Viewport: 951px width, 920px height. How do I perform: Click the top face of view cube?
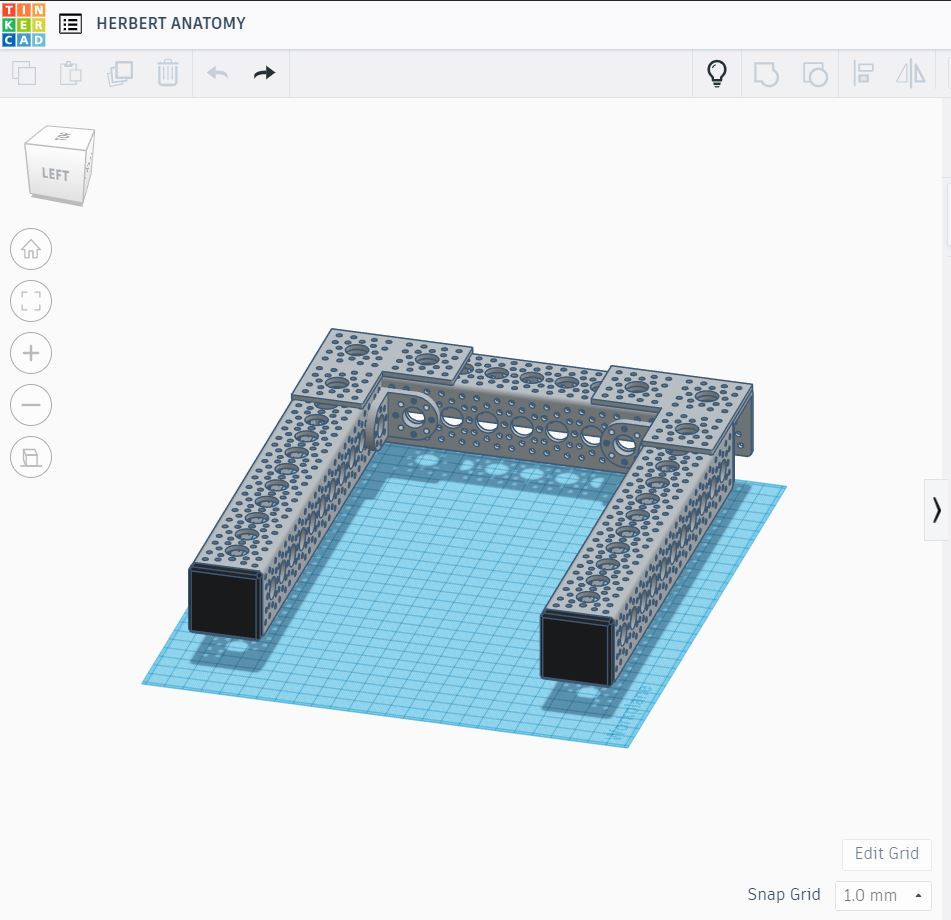pos(61,136)
